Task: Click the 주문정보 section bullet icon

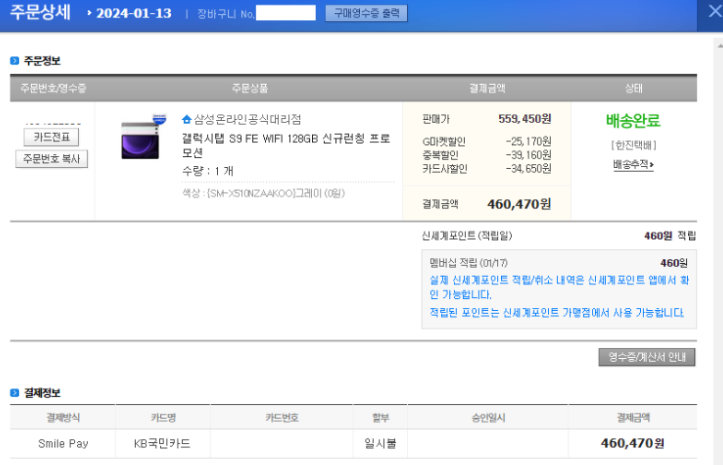Action: 15,60
